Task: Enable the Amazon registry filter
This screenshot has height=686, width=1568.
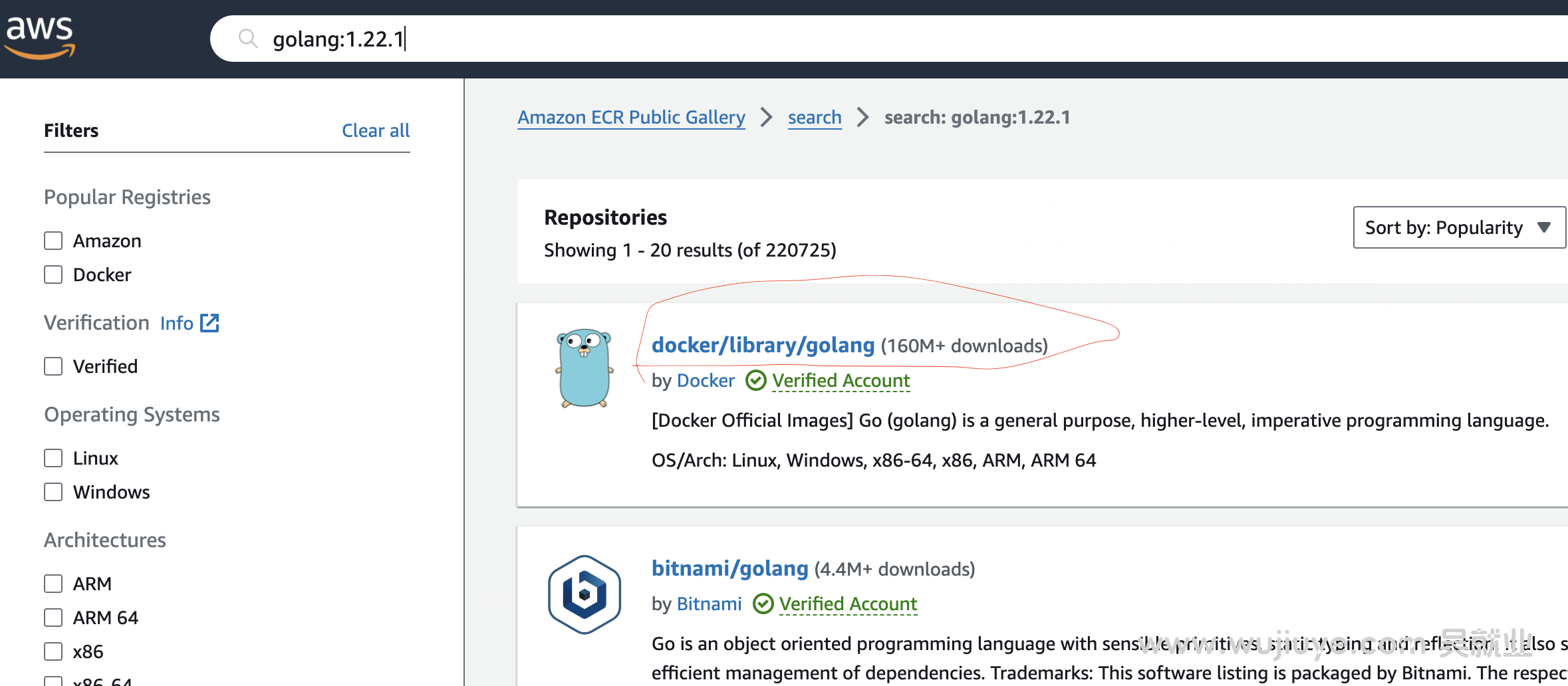Action: [x=53, y=241]
